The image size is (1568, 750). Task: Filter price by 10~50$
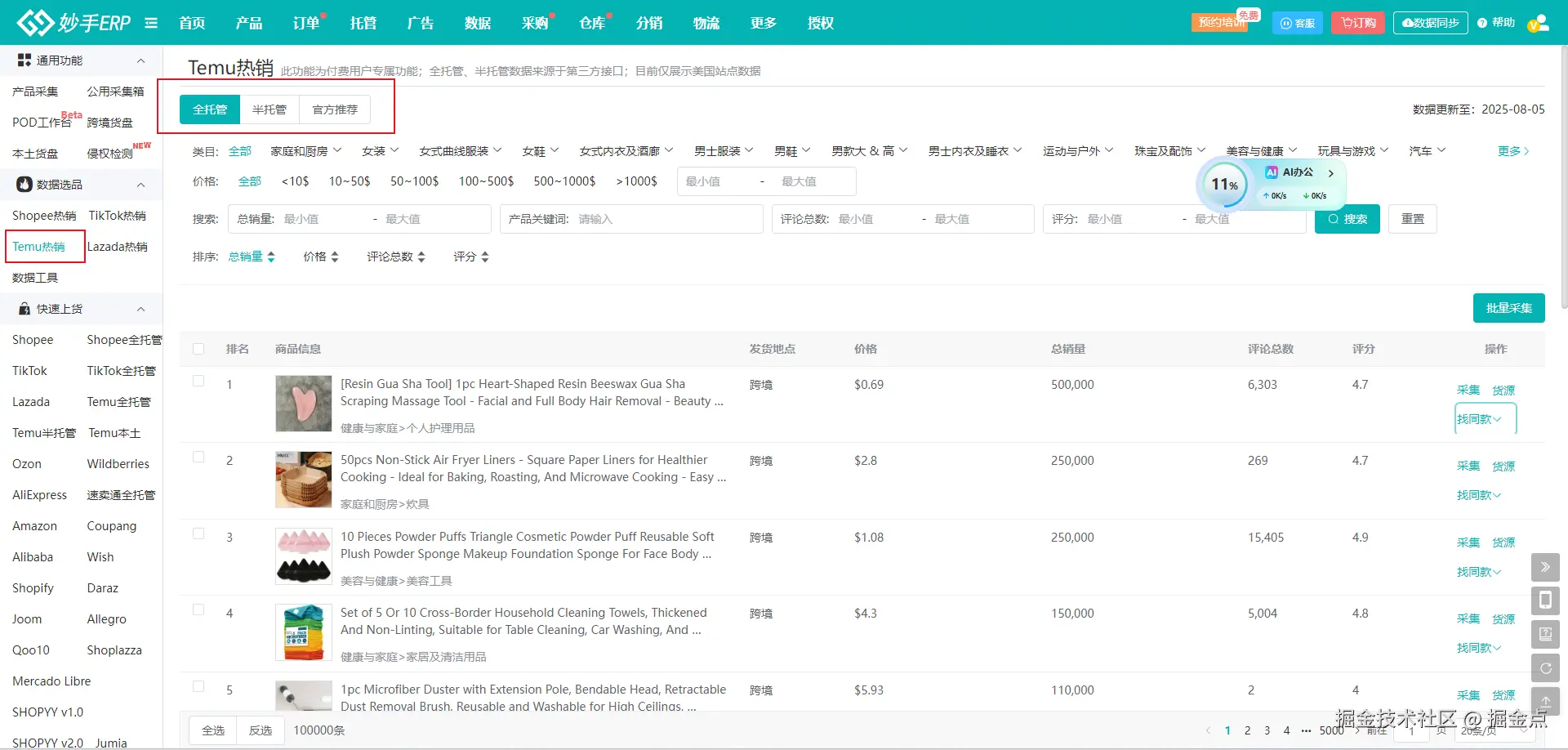(x=350, y=181)
